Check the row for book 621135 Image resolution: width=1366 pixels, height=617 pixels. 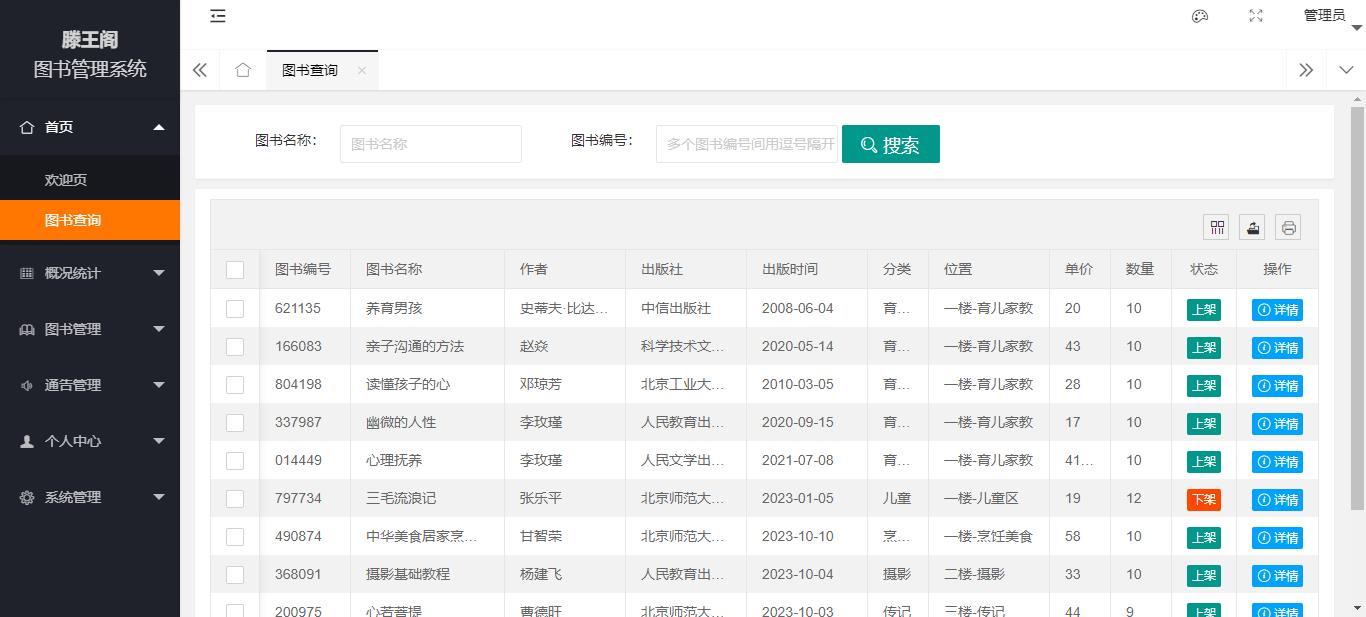point(235,309)
